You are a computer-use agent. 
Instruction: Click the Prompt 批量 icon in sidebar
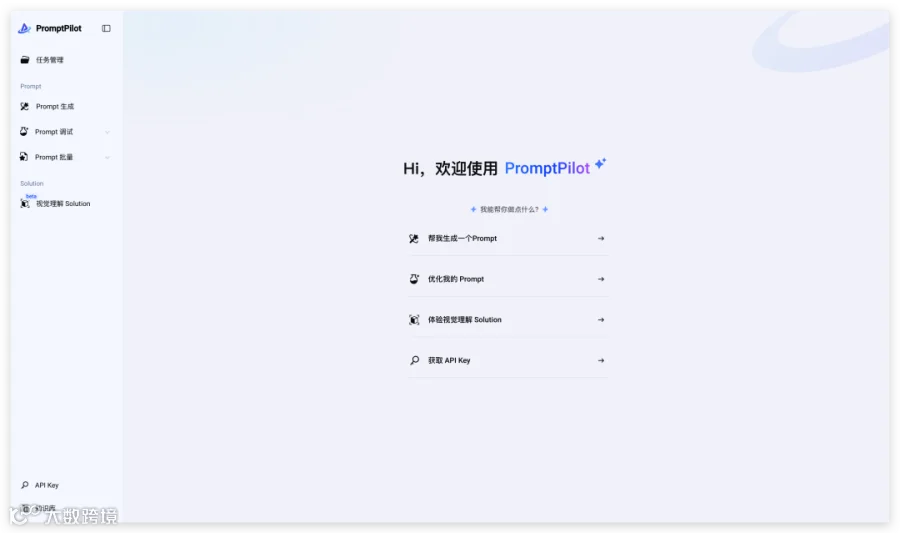pyautogui.click(x=24, y=157)
